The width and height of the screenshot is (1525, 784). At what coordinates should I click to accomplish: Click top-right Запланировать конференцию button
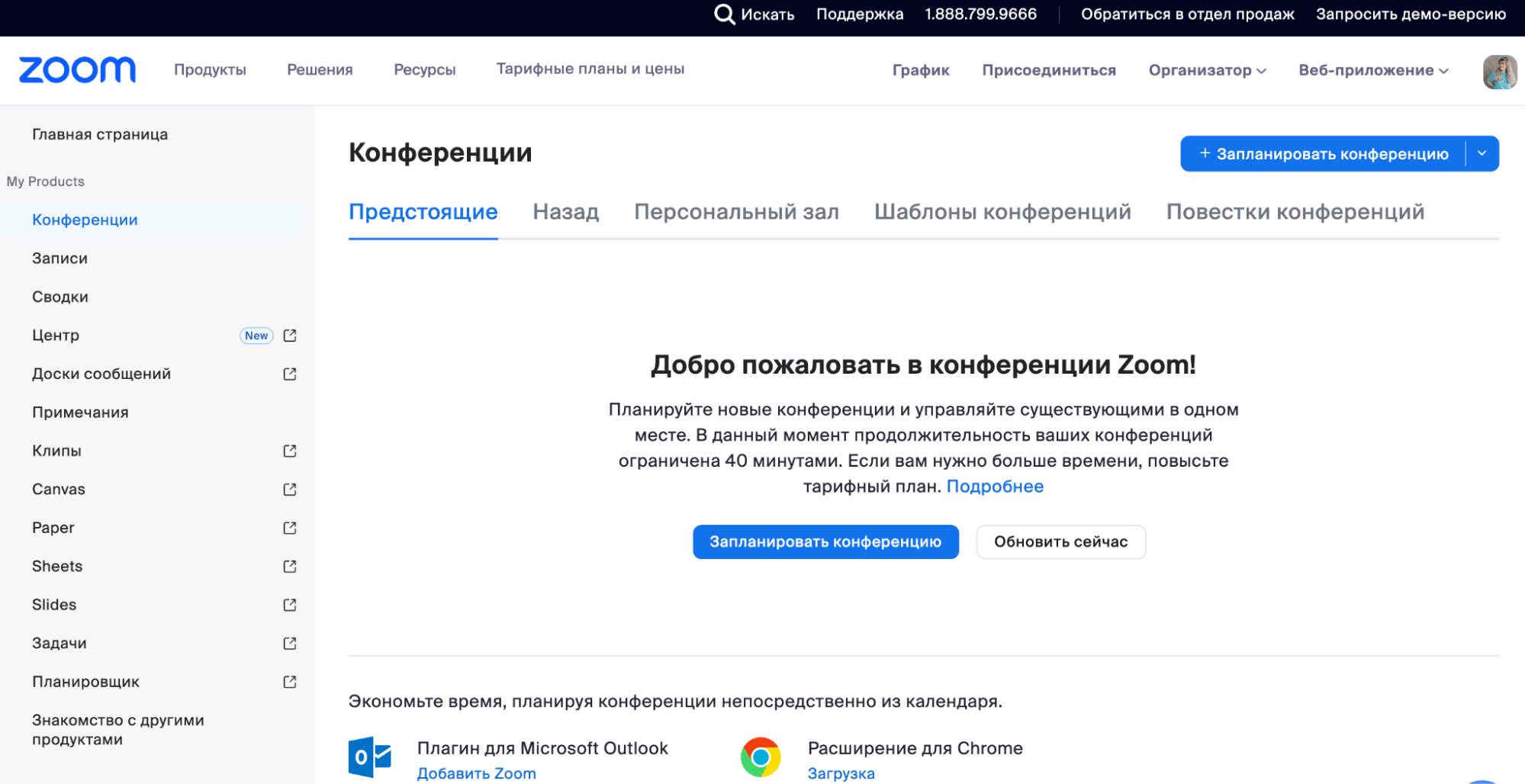tap(1323, 153)
